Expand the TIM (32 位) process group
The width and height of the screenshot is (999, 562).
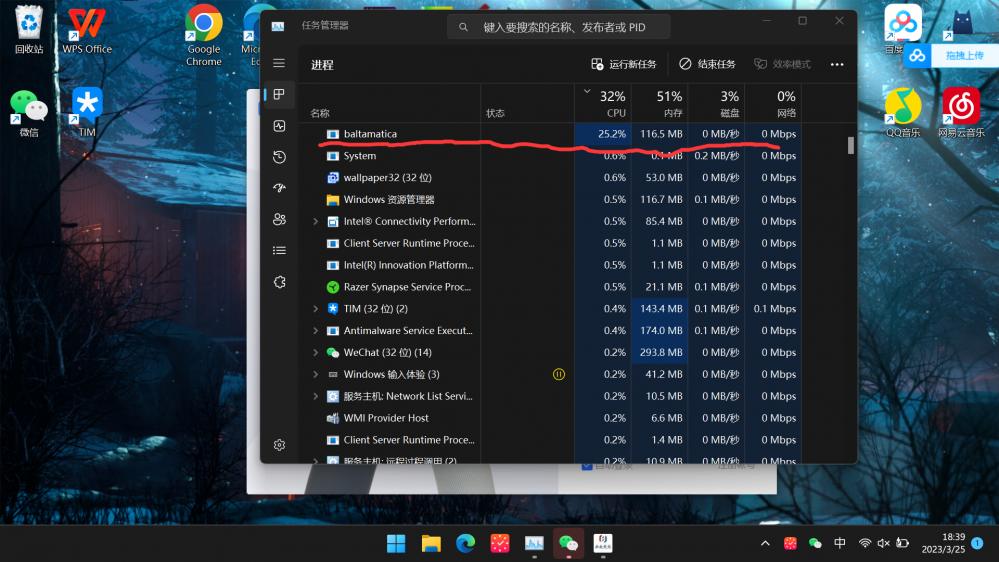pyautogui.click(x=316, y=309)
